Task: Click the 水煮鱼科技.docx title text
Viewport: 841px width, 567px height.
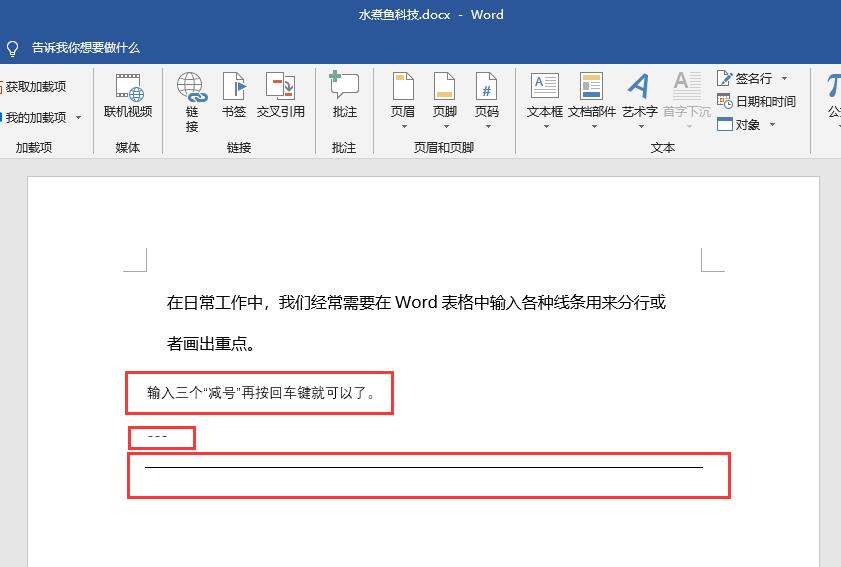Action: click(404, 14)
